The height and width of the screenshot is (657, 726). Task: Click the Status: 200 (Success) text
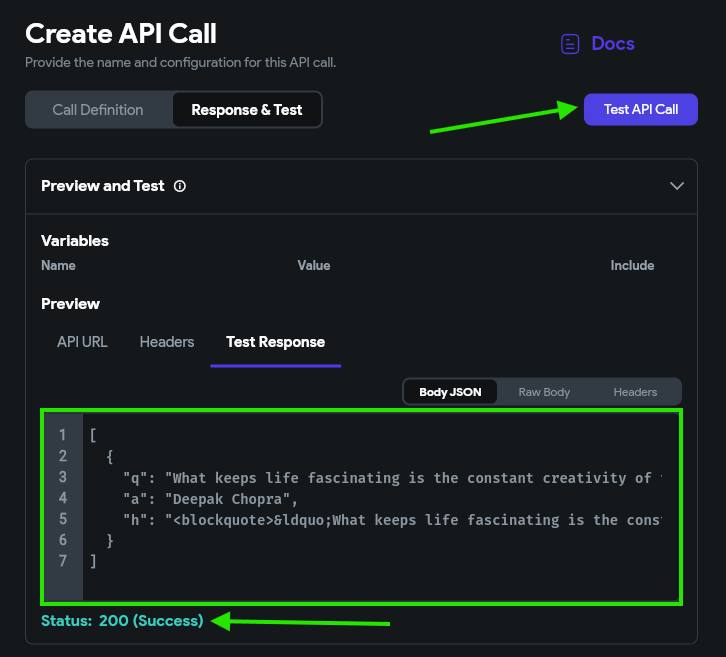click(122, 621)
